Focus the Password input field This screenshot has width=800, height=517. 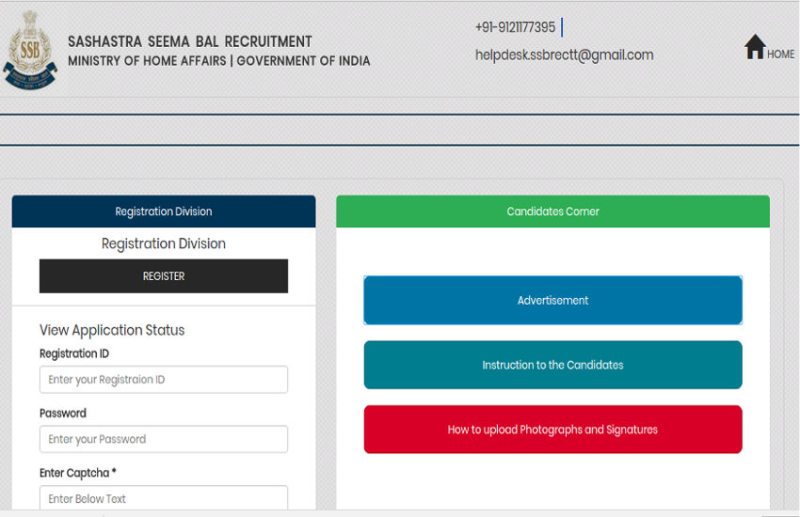coord(163,439)
